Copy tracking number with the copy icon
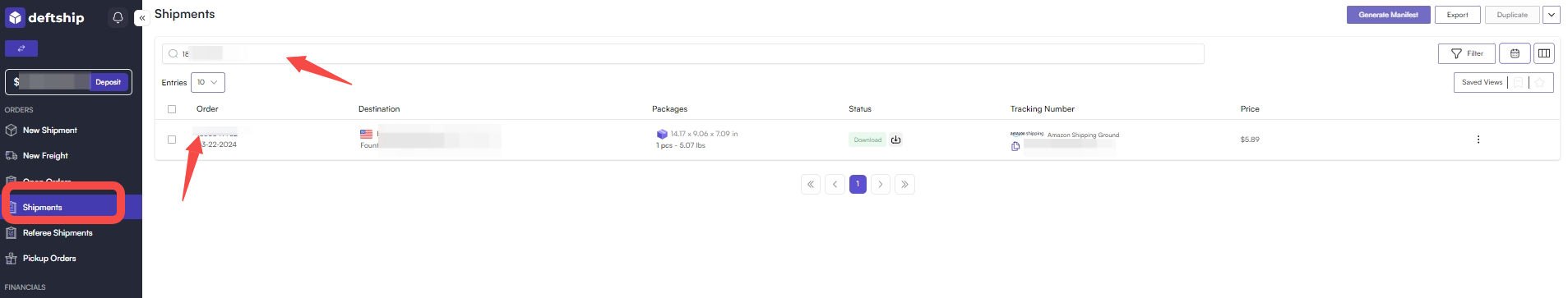This screenshot has width=1568, height=298. (x=1015, y=146)
